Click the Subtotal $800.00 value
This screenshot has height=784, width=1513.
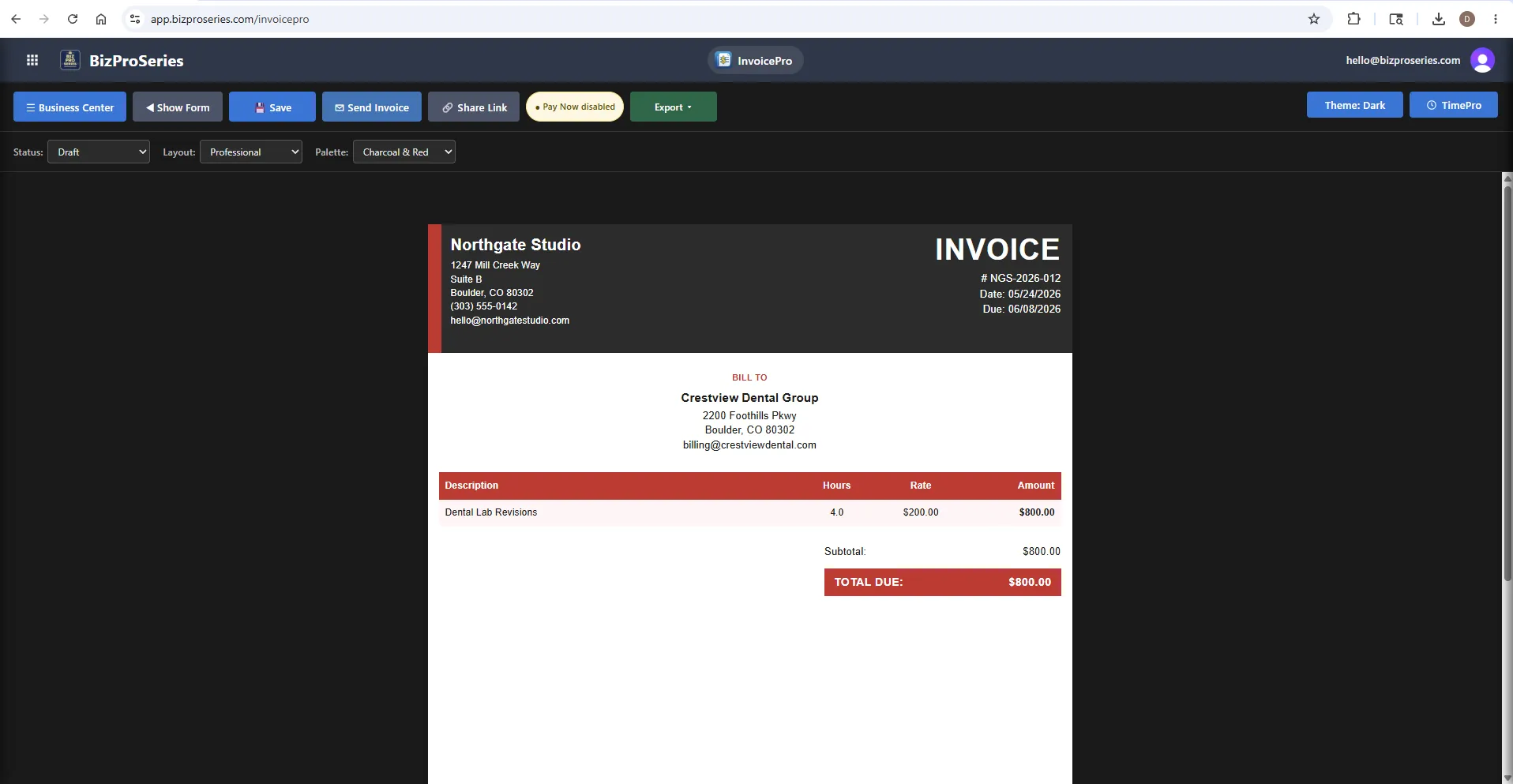[x=1042, y=551]
